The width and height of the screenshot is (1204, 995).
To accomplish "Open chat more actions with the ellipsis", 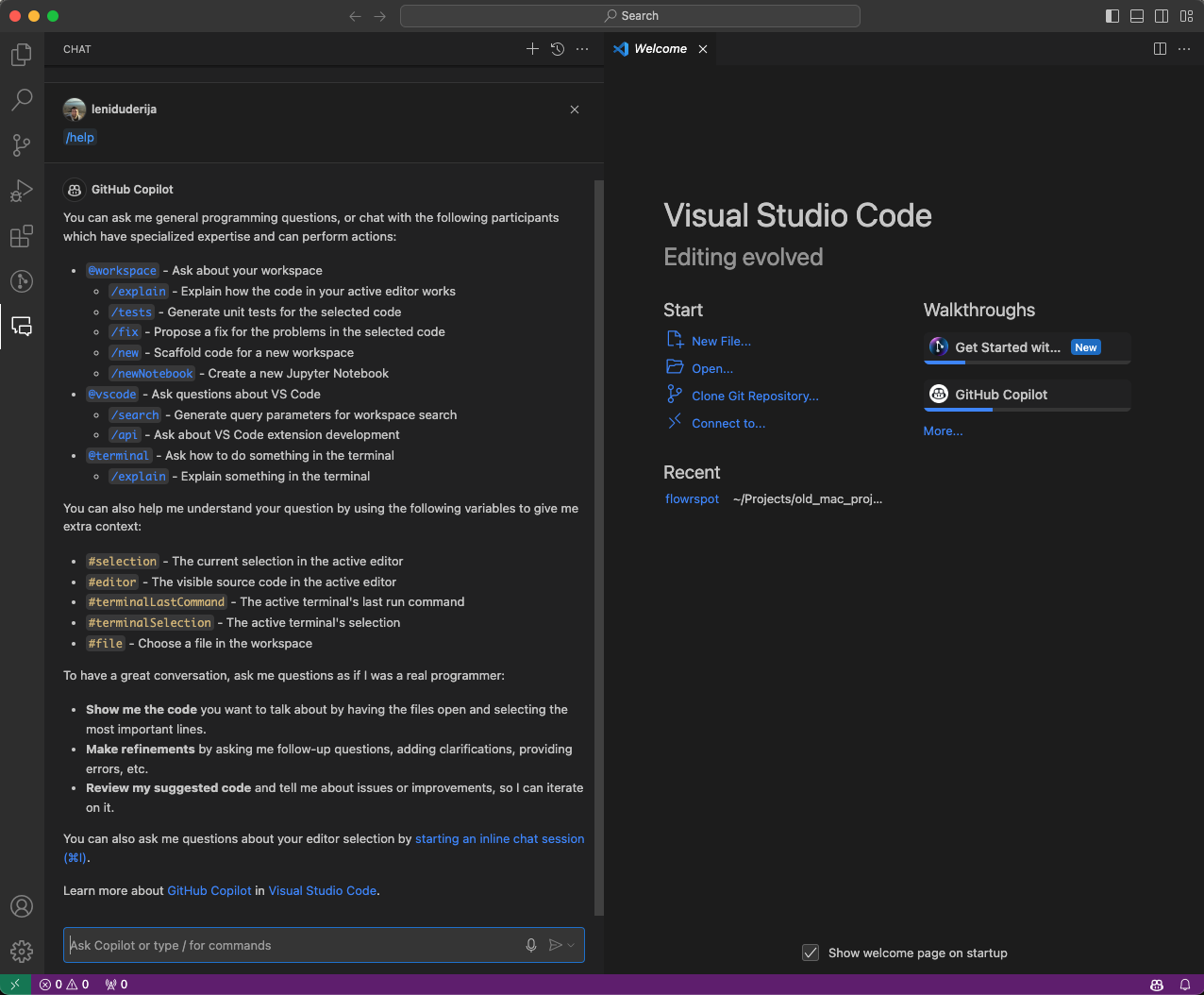I will 582,49.
